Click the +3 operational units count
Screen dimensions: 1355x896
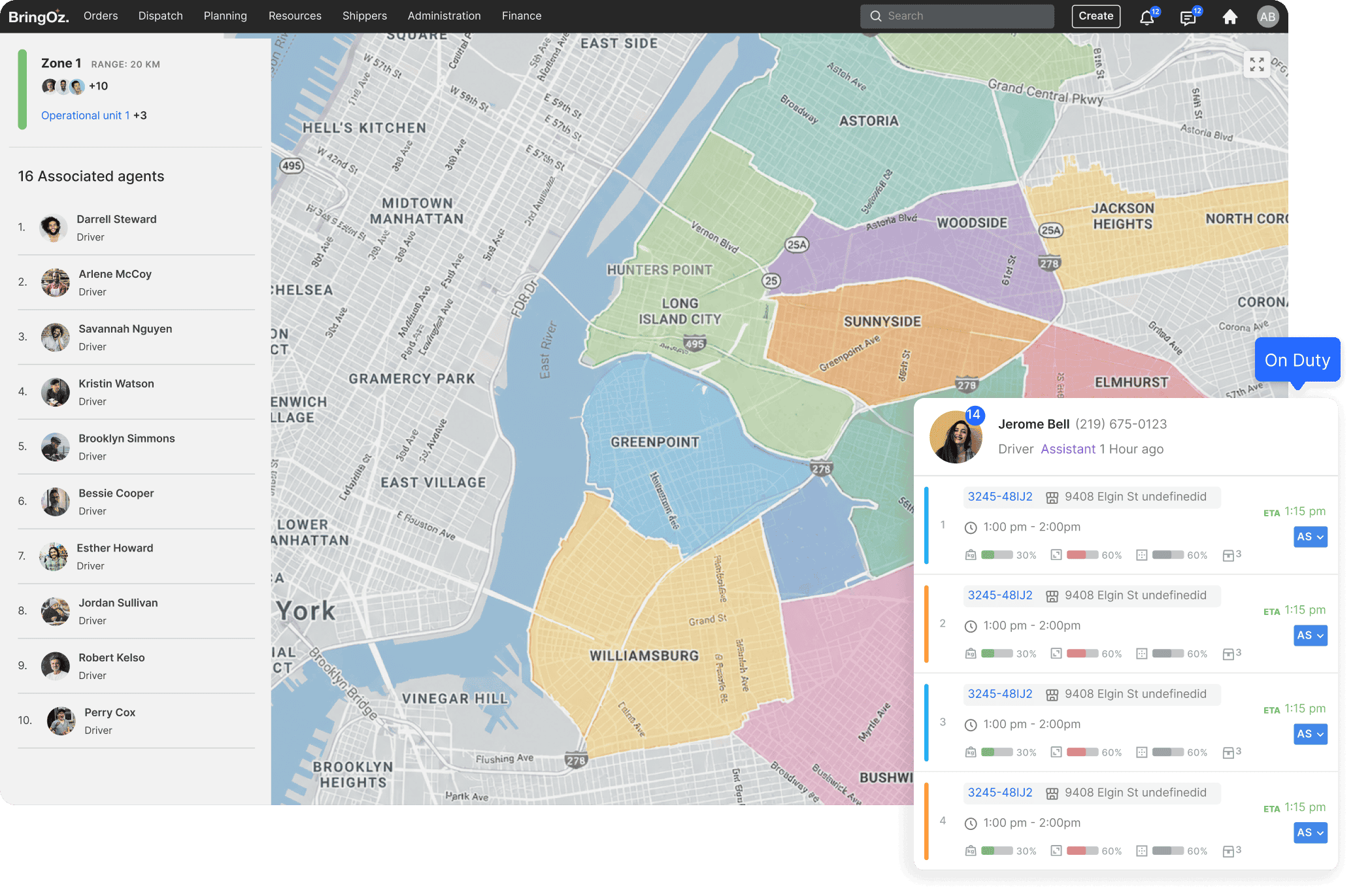point(140,116)
